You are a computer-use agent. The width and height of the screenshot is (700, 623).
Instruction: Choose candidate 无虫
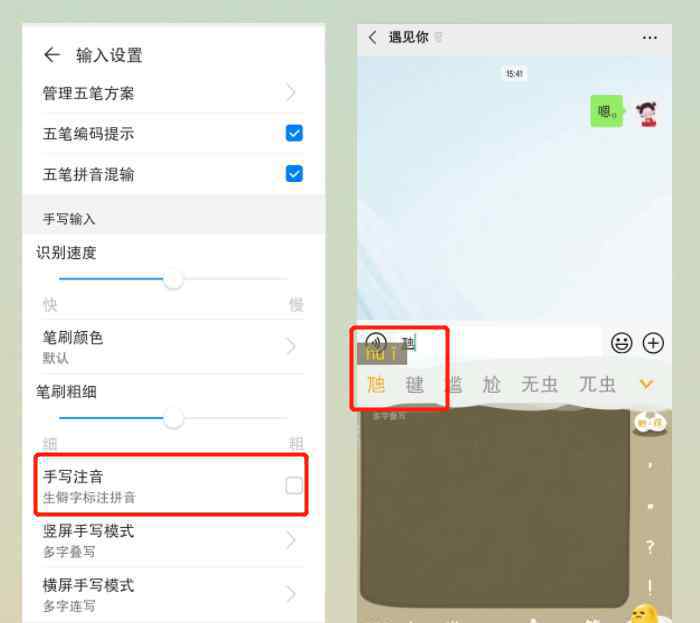point(539,384)
